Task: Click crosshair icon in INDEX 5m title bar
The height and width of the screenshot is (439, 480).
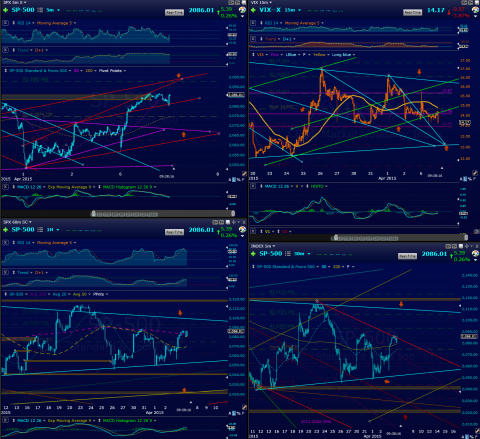Action: point(467,246)
